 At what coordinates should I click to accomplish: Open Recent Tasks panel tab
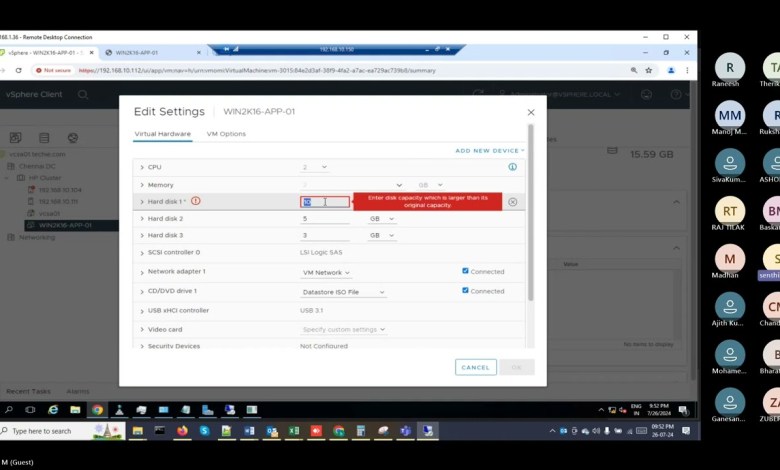pos(28,391)
